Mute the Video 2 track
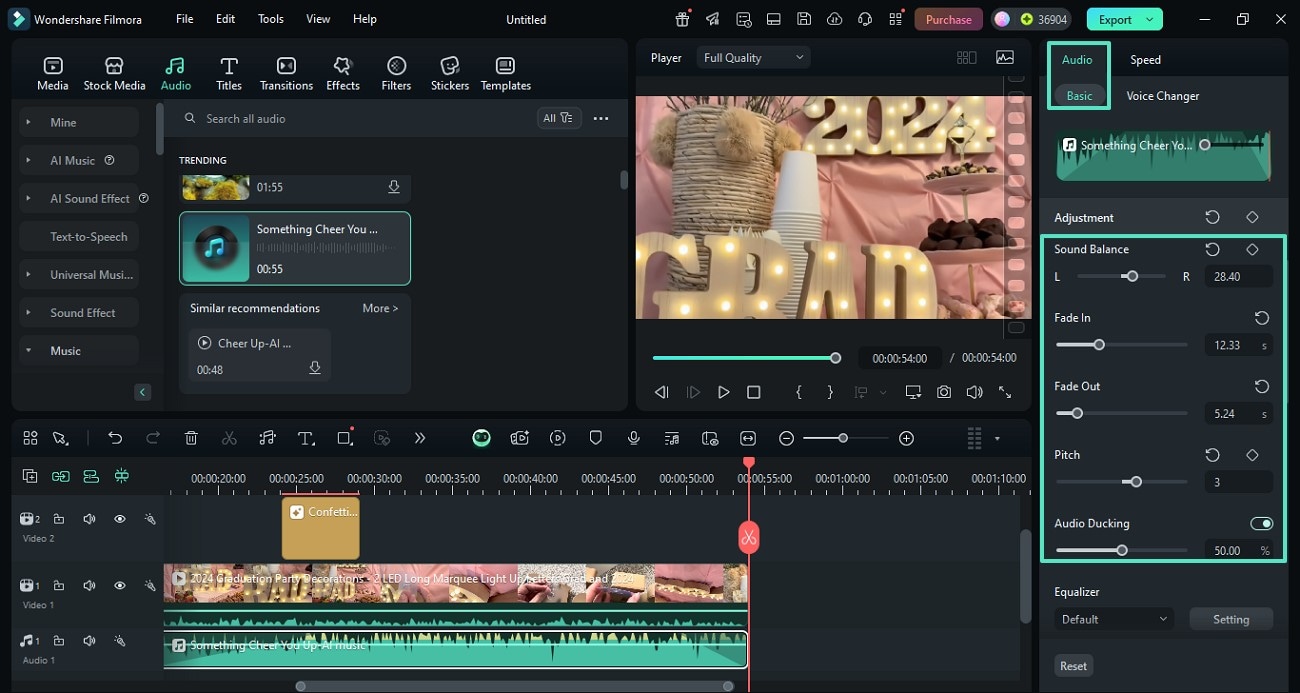 click(x=89, y=519)
